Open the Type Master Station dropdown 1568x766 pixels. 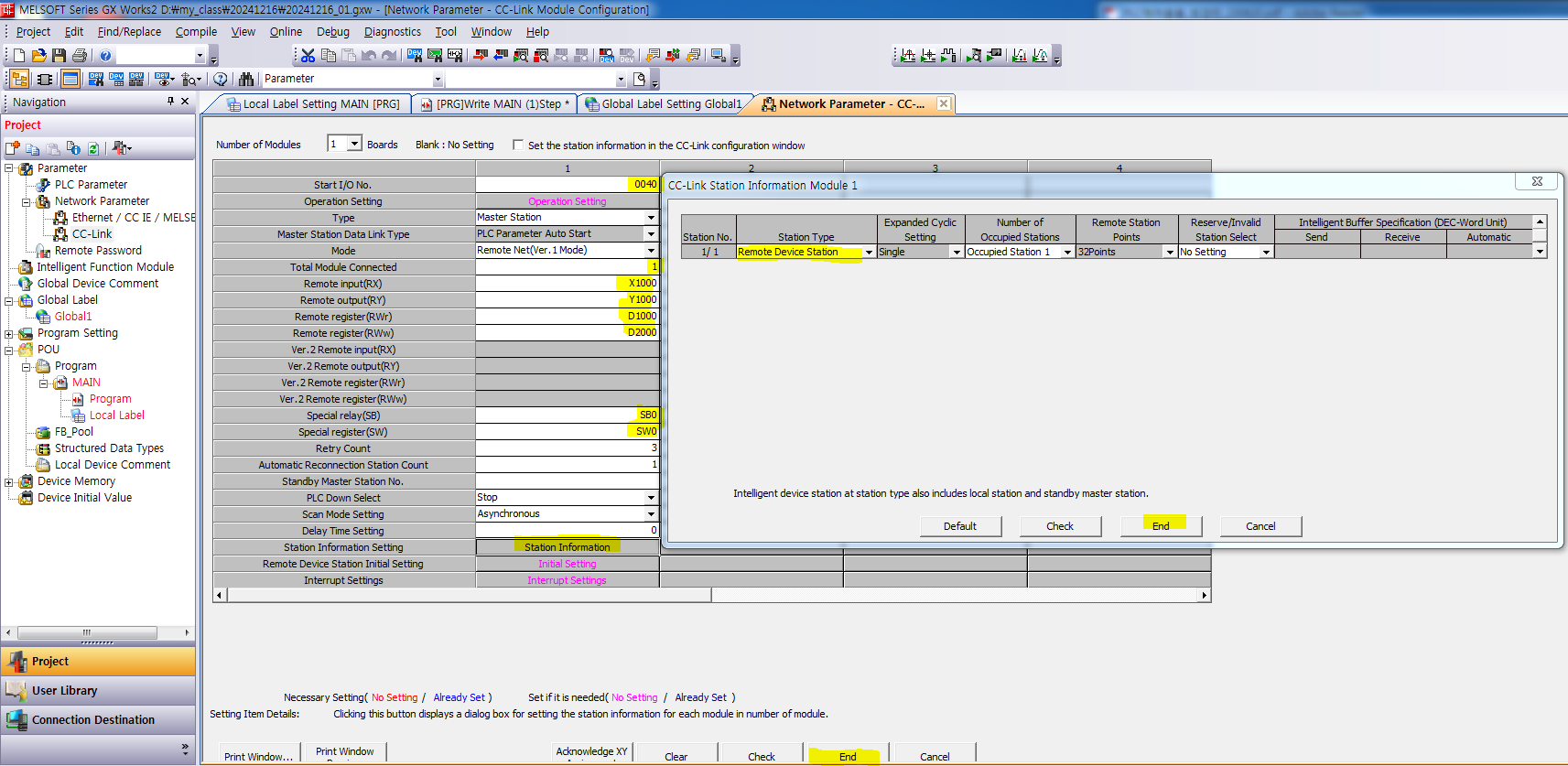point(651,218)
